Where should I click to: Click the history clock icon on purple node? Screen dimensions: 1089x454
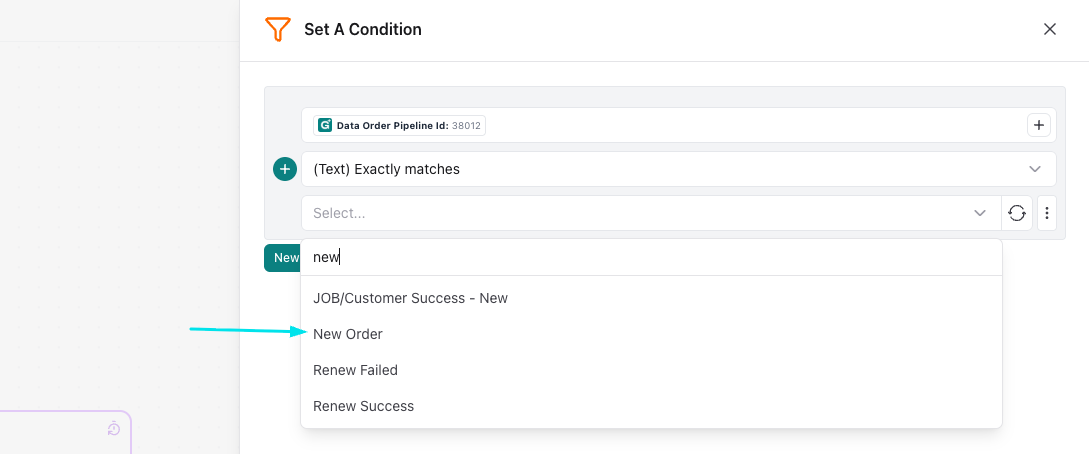coord(113,429)
